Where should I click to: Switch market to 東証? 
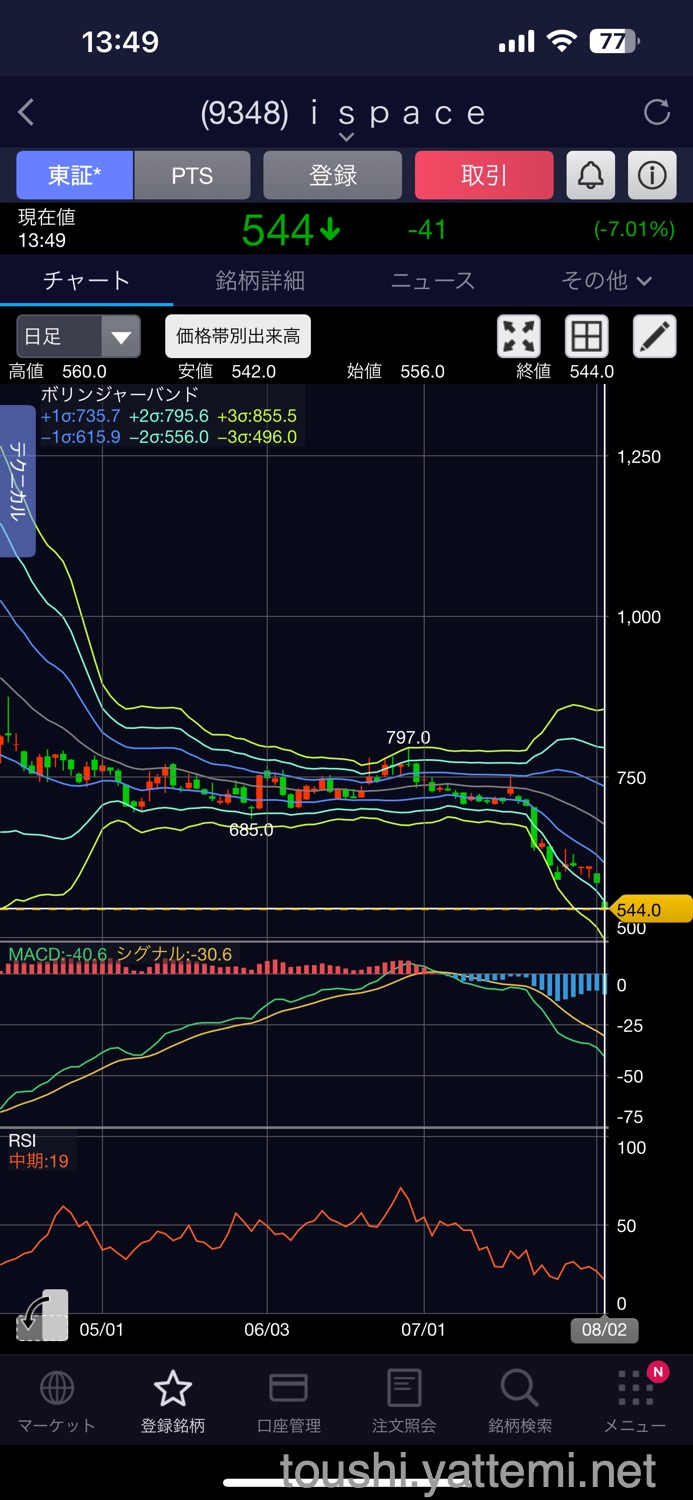[x=74, y=176]
